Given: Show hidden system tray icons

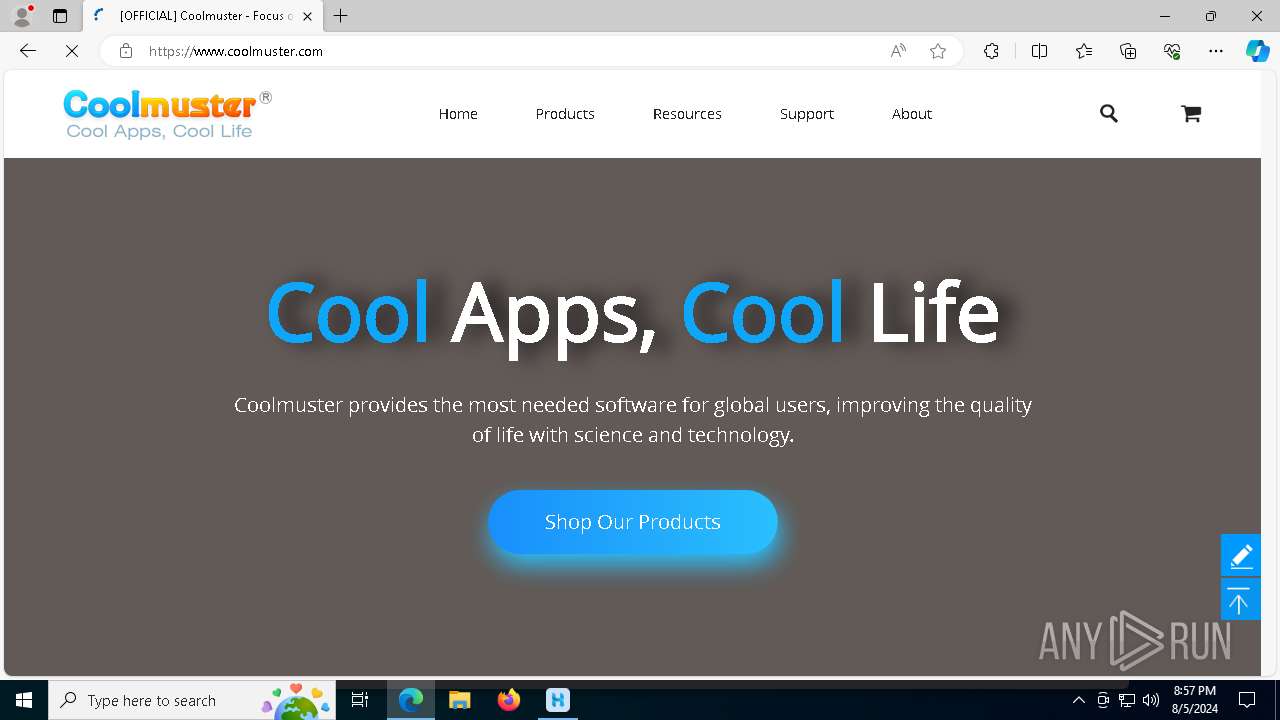Looking at the screenshot, I should [x=1078, y=700].
